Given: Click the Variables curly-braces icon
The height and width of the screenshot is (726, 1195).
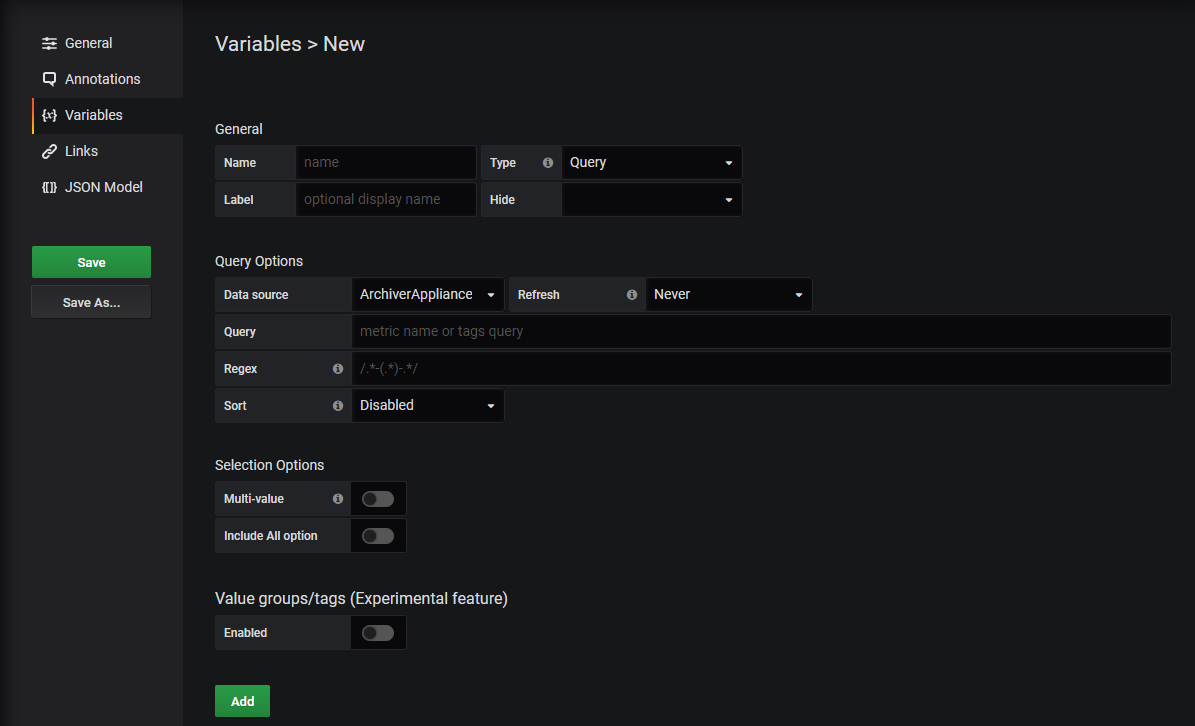Looking at the screenshot, I should (x=48, y=115).
